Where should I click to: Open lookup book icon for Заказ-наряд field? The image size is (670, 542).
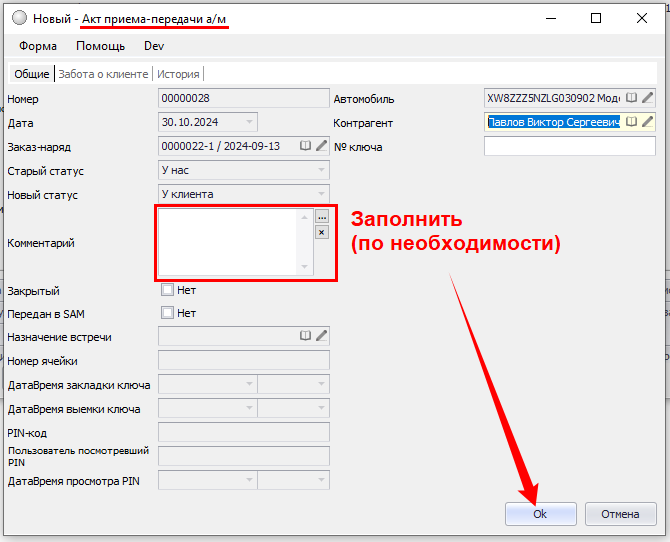click(x=306, y=146)
